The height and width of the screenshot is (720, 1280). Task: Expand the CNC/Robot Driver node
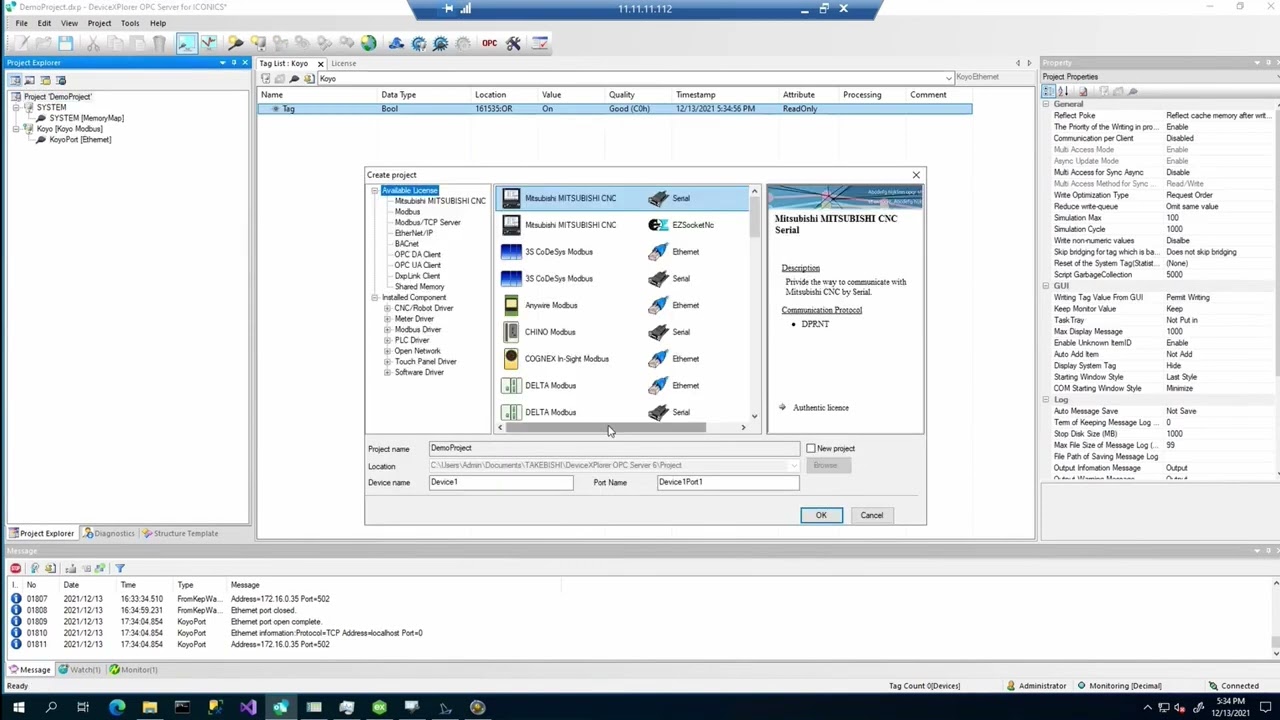[x=387, y=308]
